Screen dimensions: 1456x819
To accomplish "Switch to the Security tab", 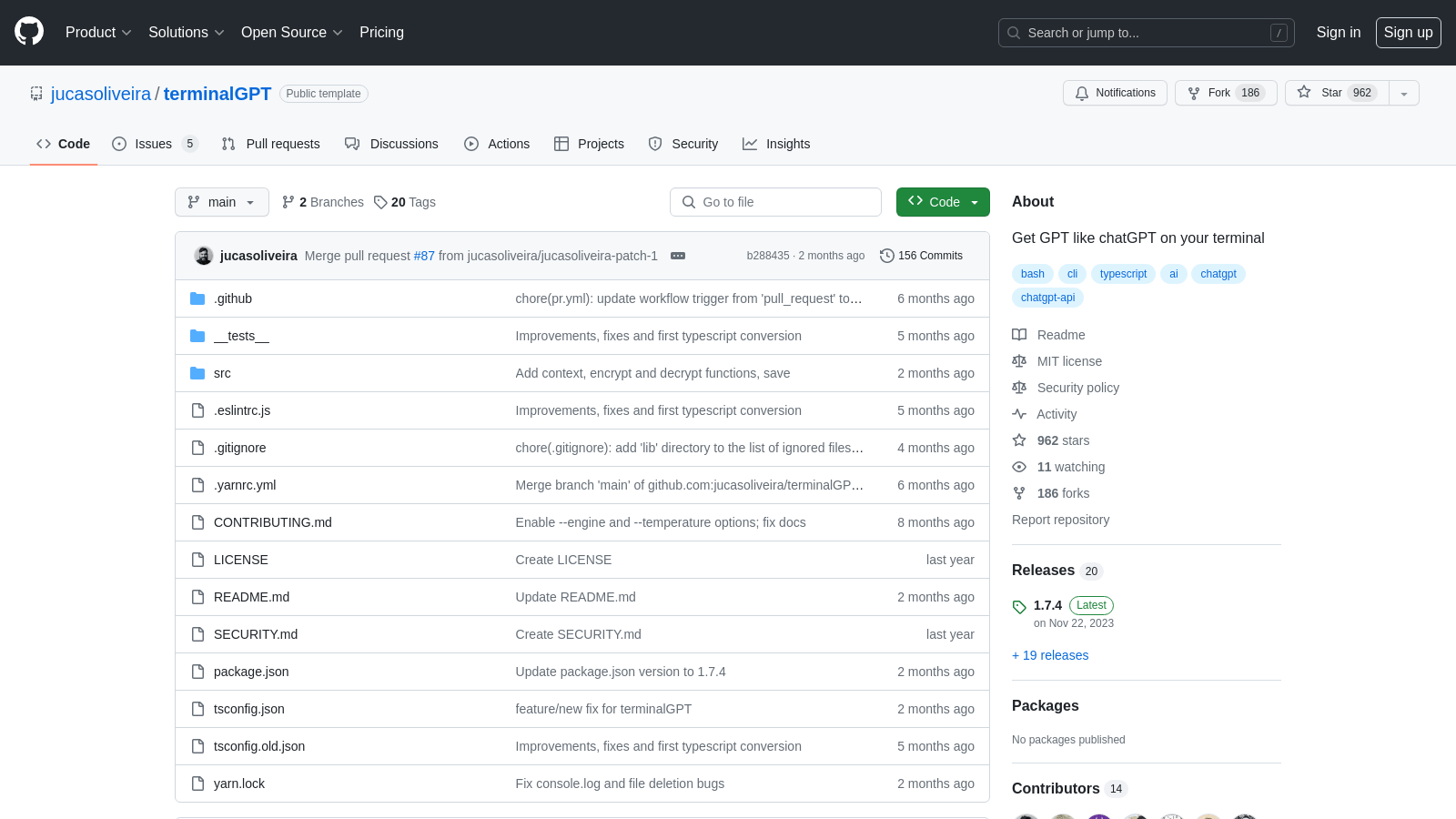I will [683, 144].
